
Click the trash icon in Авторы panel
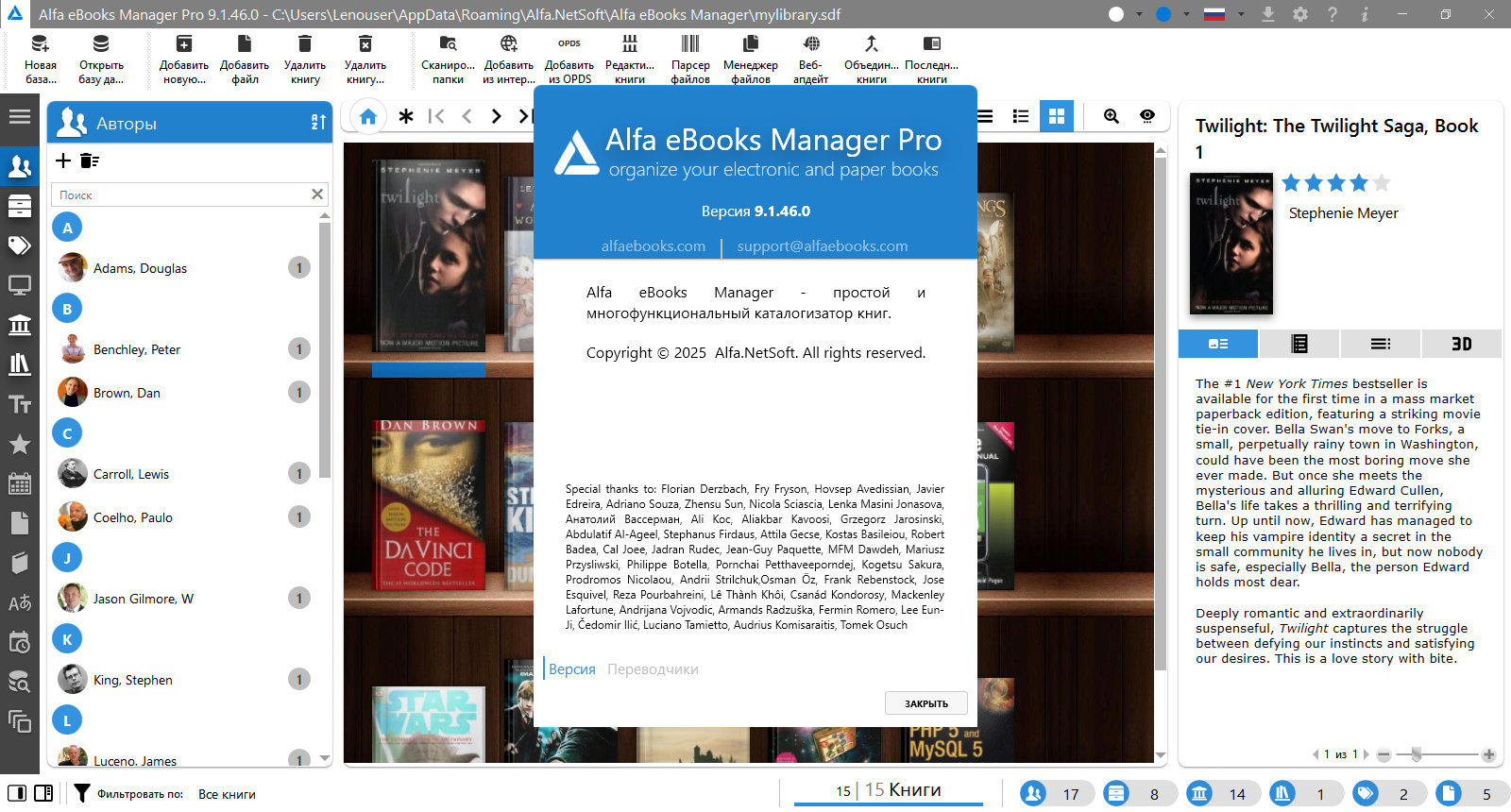click(x=90, y=161)
